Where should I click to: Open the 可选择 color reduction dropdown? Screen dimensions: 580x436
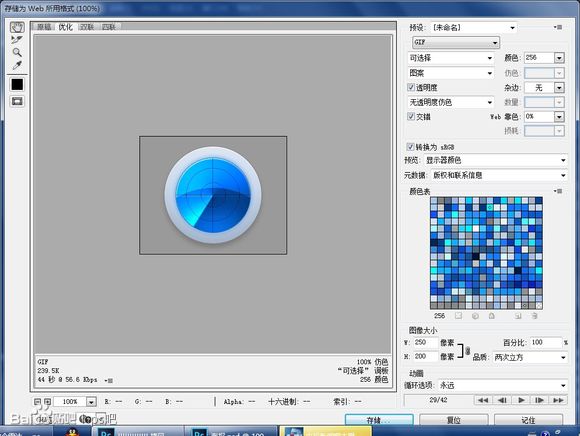(451, 58)
